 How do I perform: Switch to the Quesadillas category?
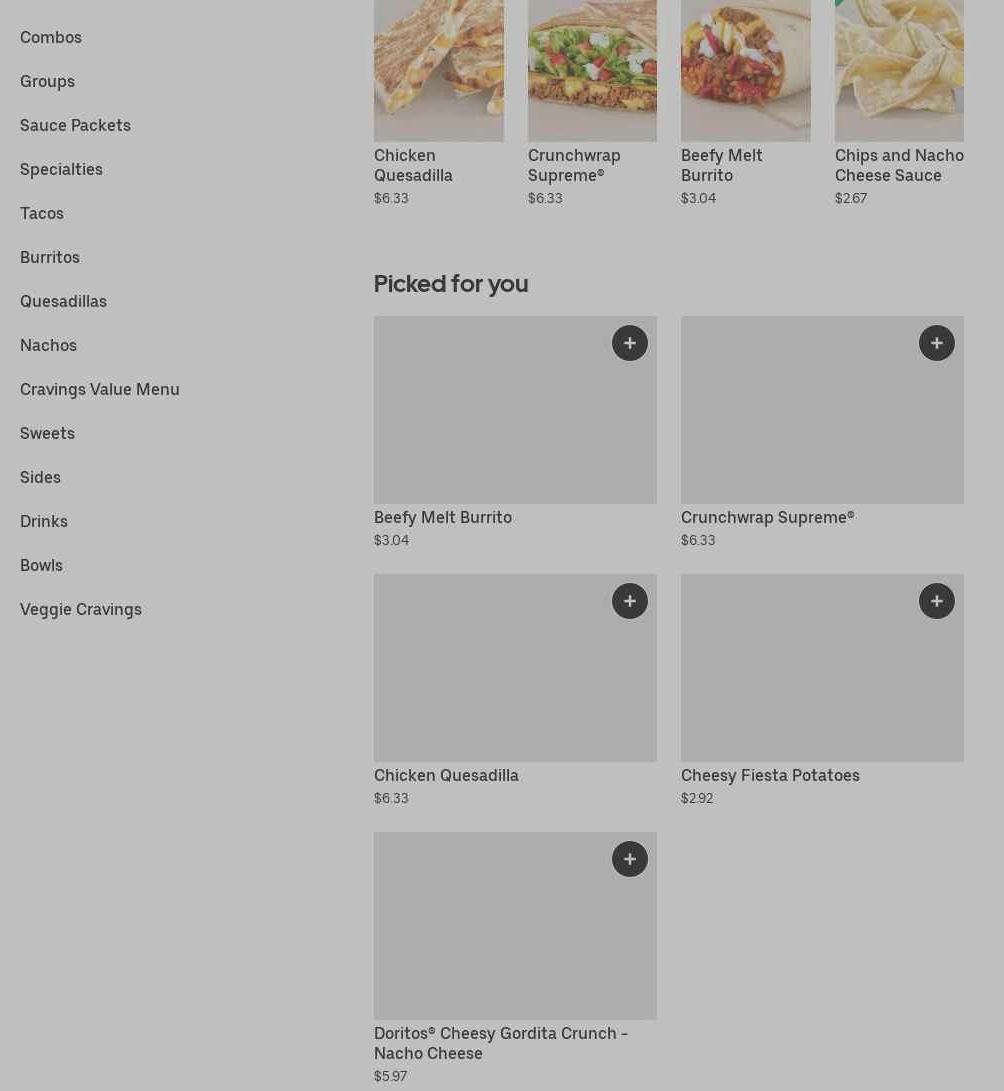63,301
